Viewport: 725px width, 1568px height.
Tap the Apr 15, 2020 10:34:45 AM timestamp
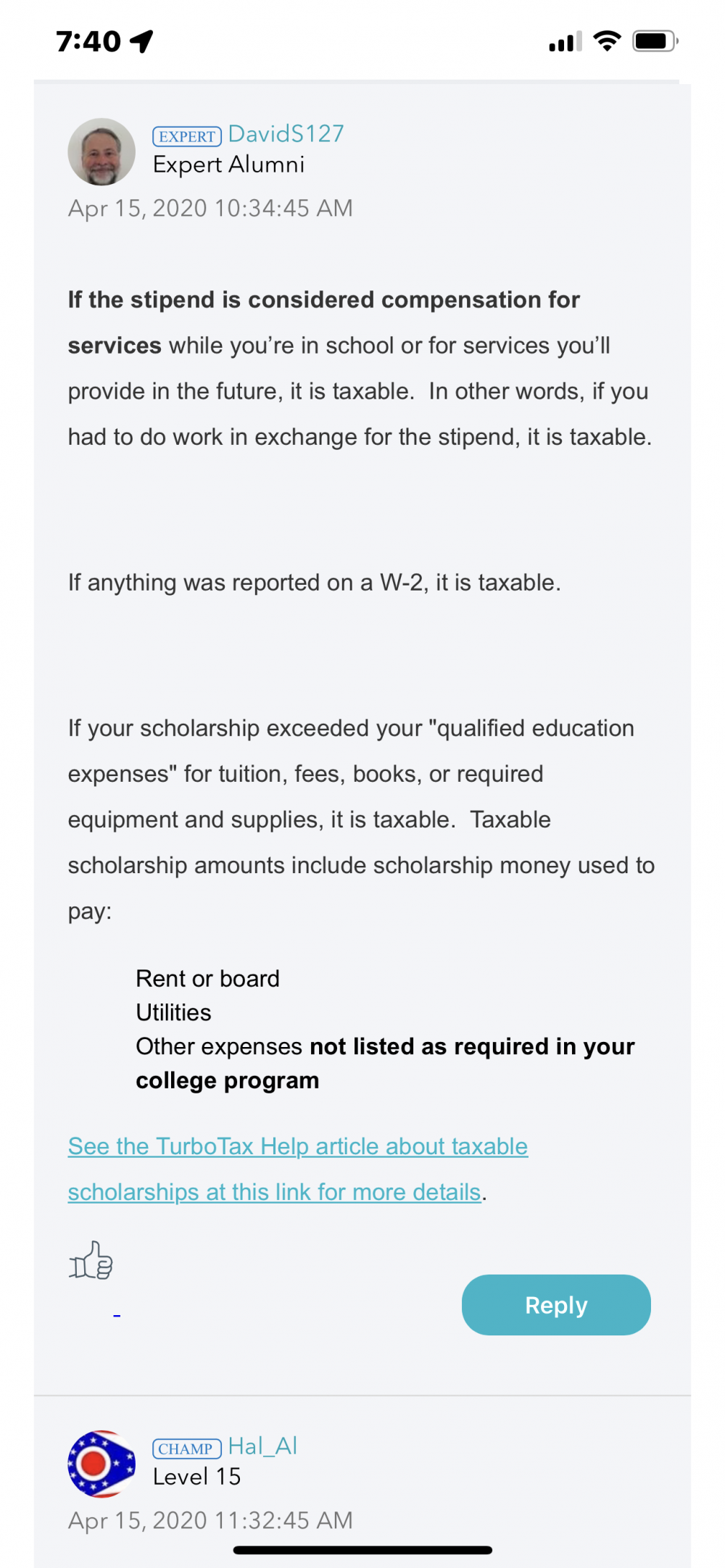point(210,209)
